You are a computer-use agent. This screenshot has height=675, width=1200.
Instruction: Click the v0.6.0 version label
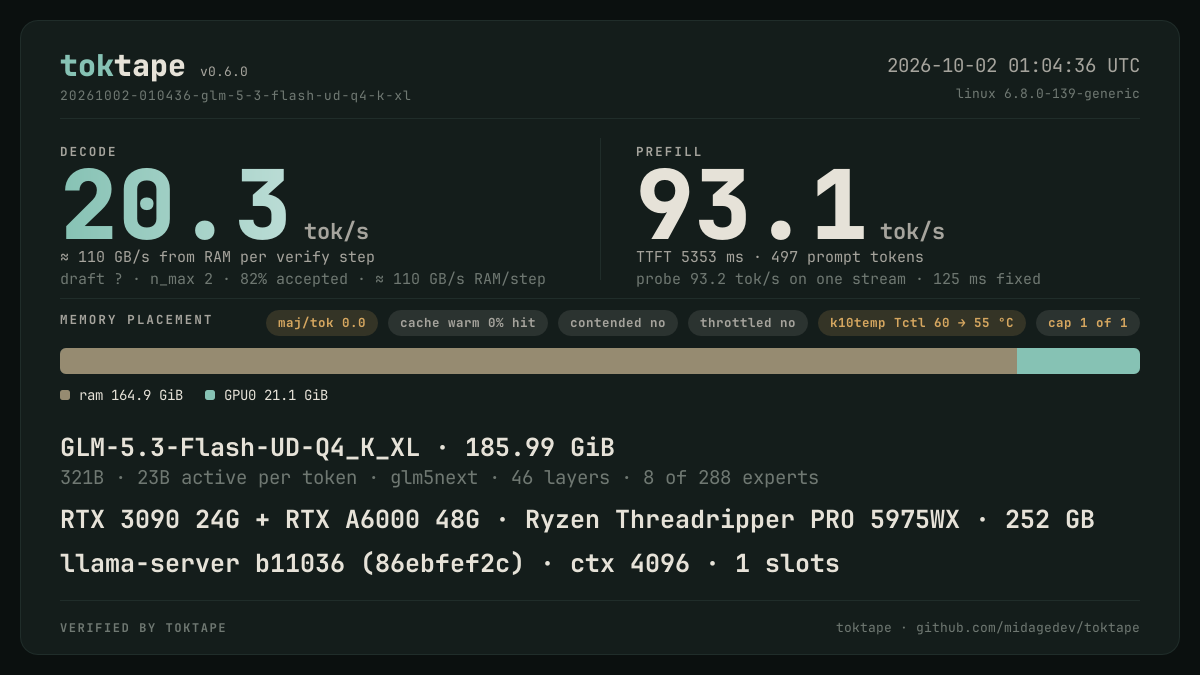point(224,72)
